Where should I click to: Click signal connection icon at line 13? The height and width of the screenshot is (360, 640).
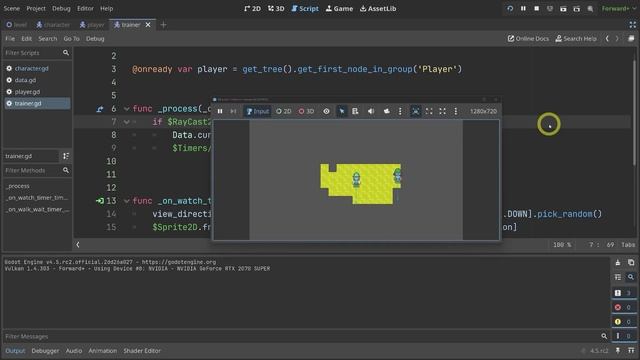(x=100, y=201)
